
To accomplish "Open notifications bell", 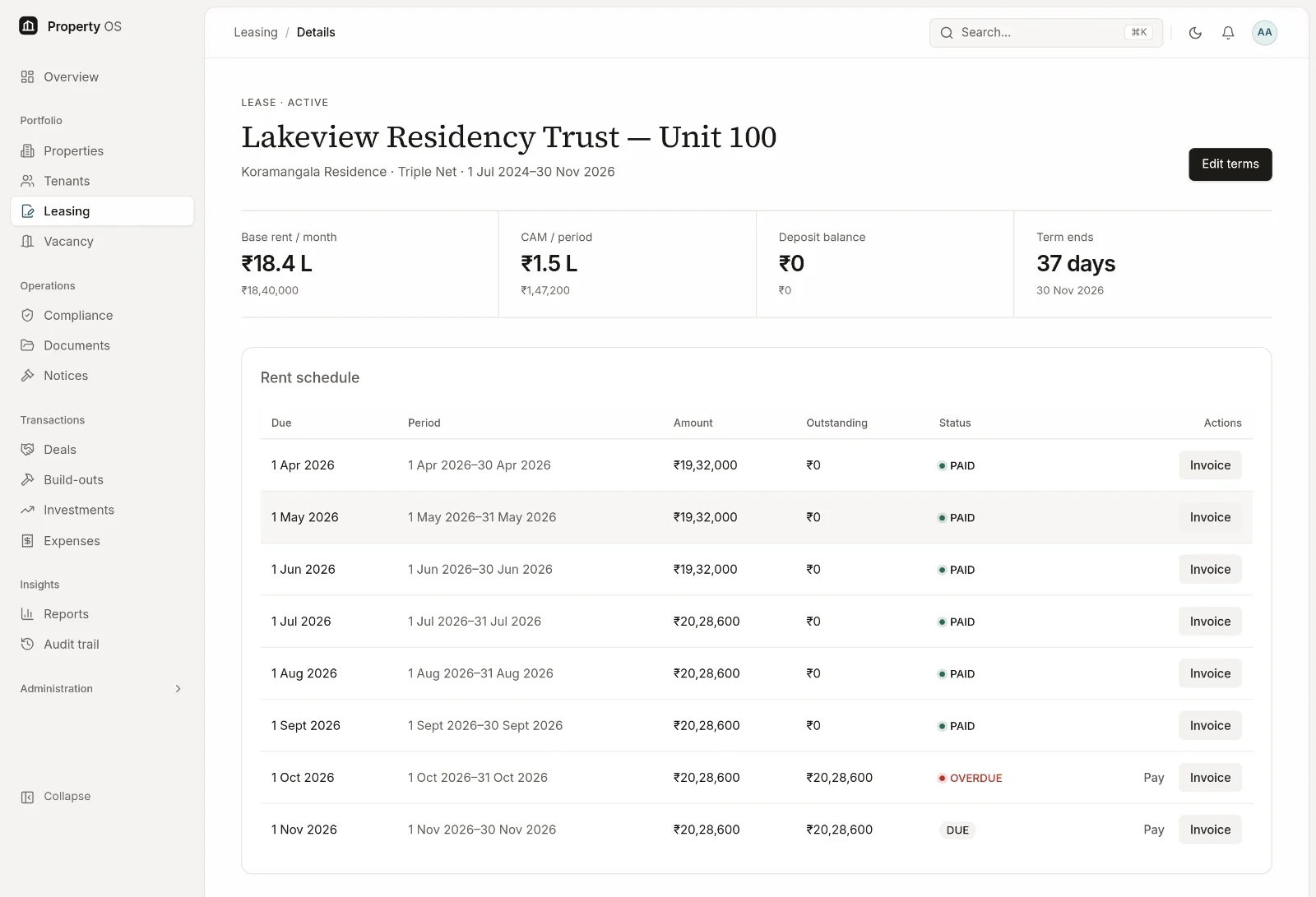I will point(1228,33).
